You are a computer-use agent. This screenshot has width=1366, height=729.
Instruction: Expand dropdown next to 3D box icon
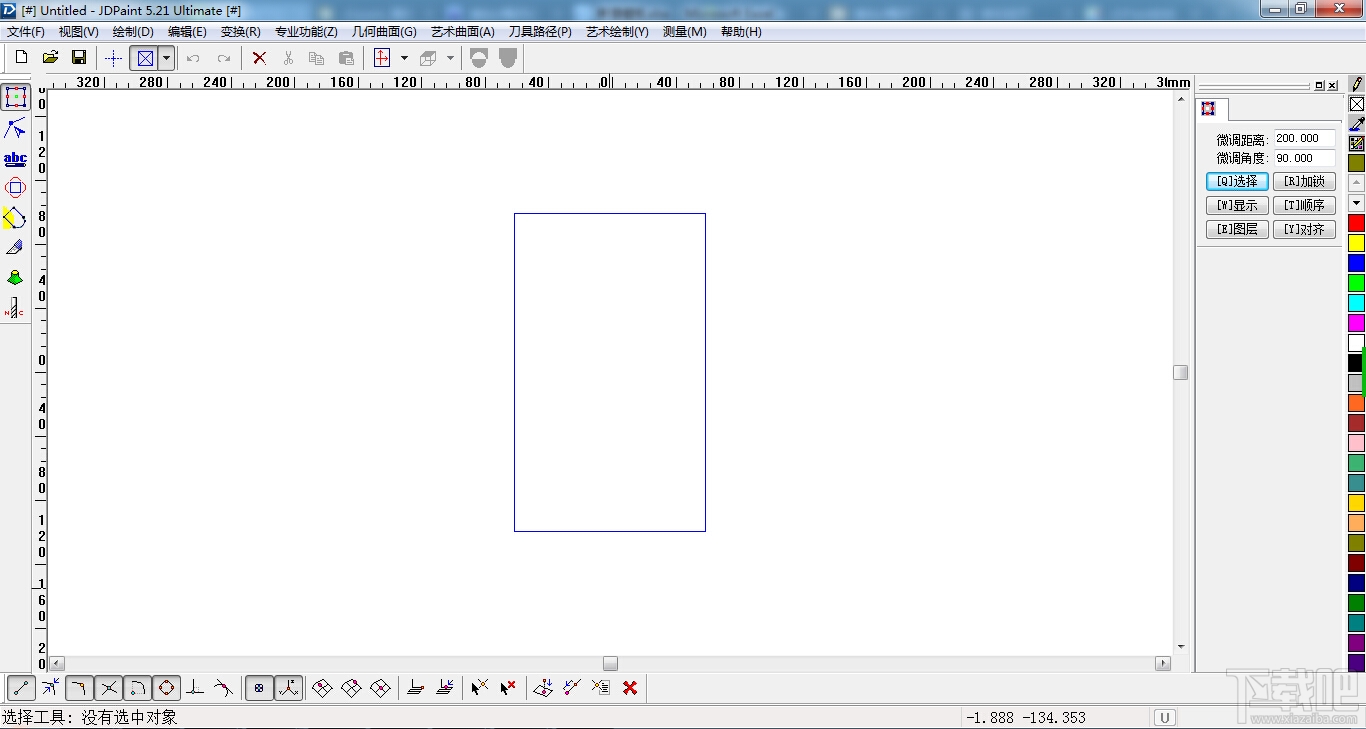click(x=450, y=58)
